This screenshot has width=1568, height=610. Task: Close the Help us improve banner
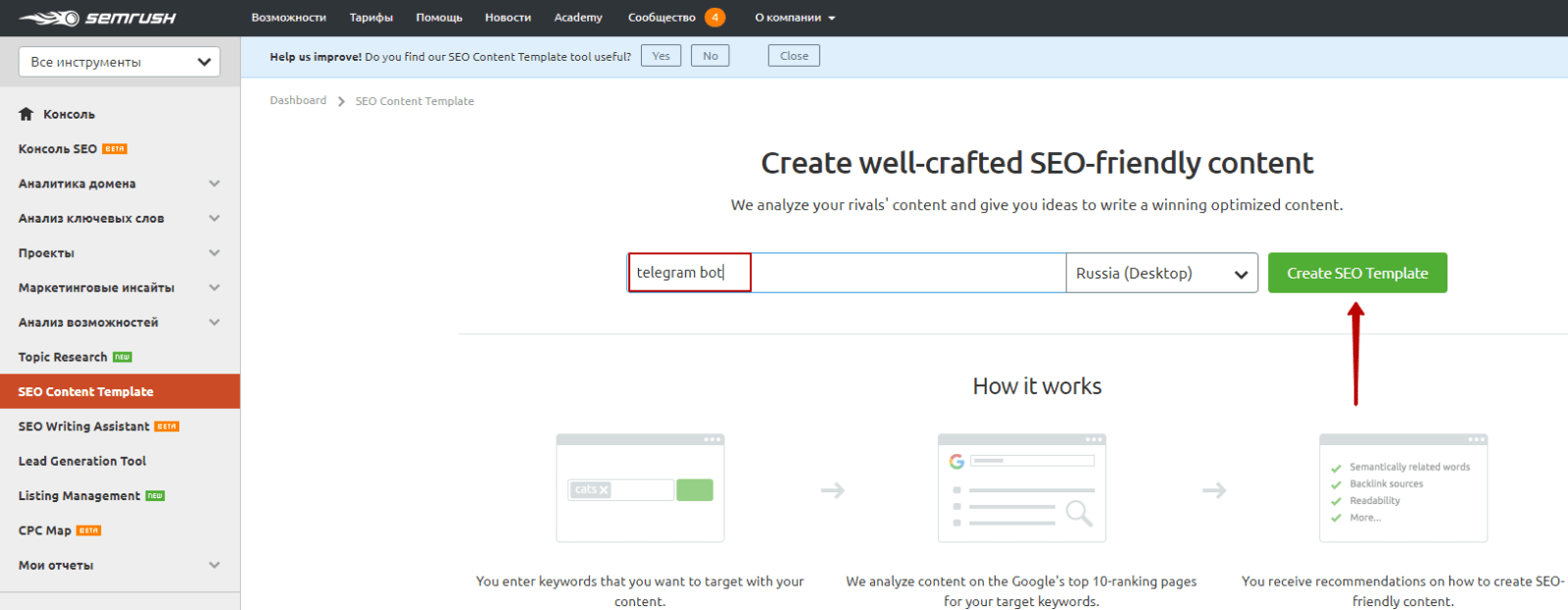(x=794, y=56)
